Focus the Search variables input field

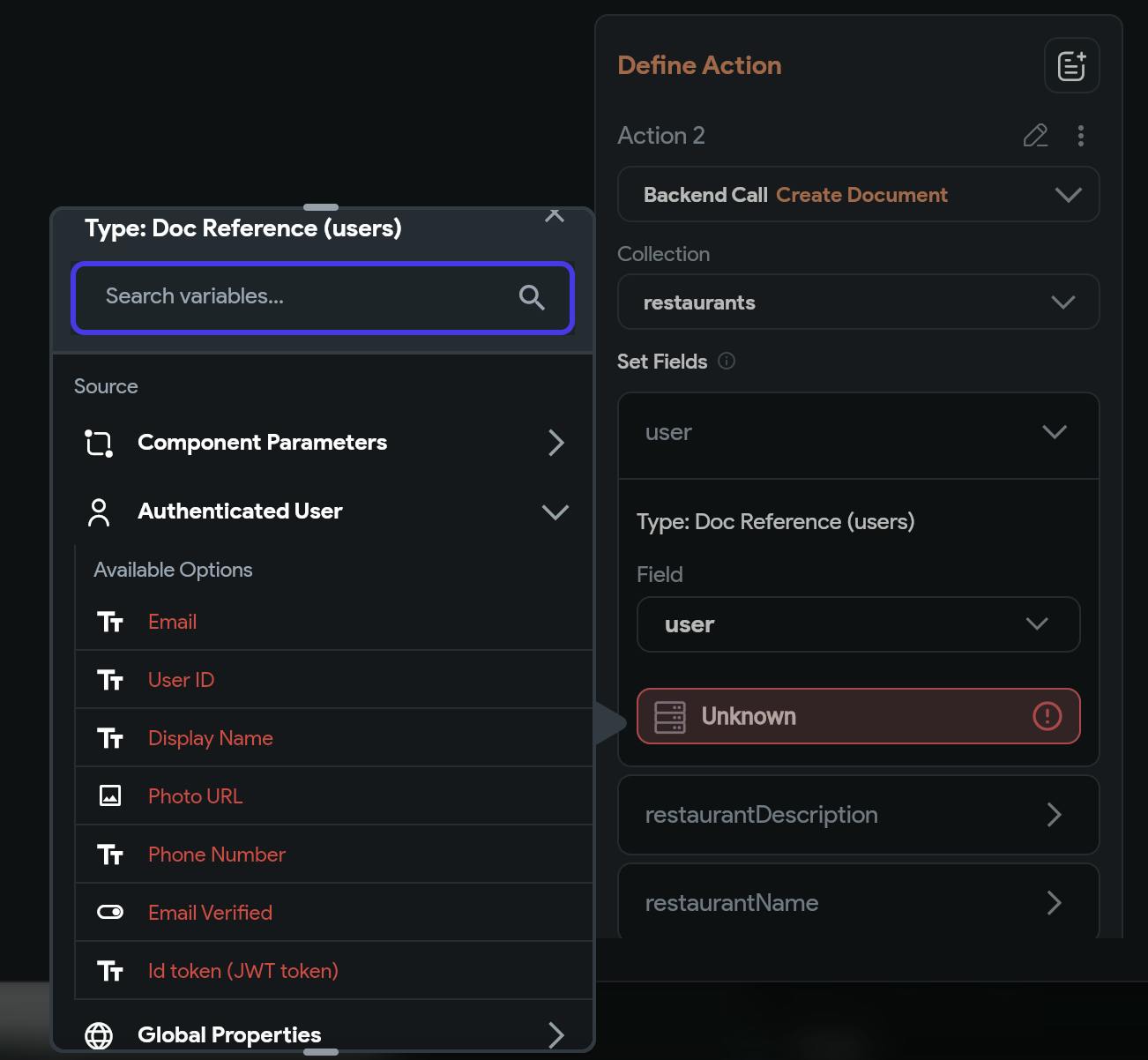pos(323,297)
